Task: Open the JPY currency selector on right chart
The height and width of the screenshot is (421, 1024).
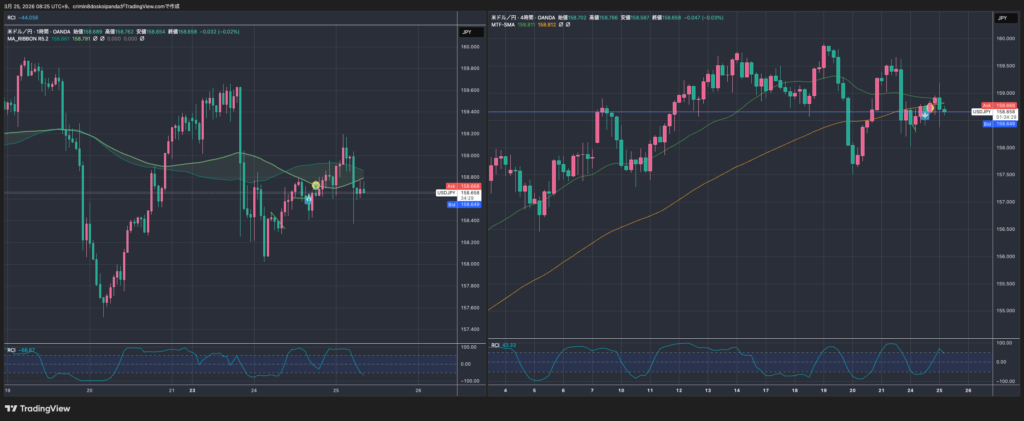Action: point(1002,18)
